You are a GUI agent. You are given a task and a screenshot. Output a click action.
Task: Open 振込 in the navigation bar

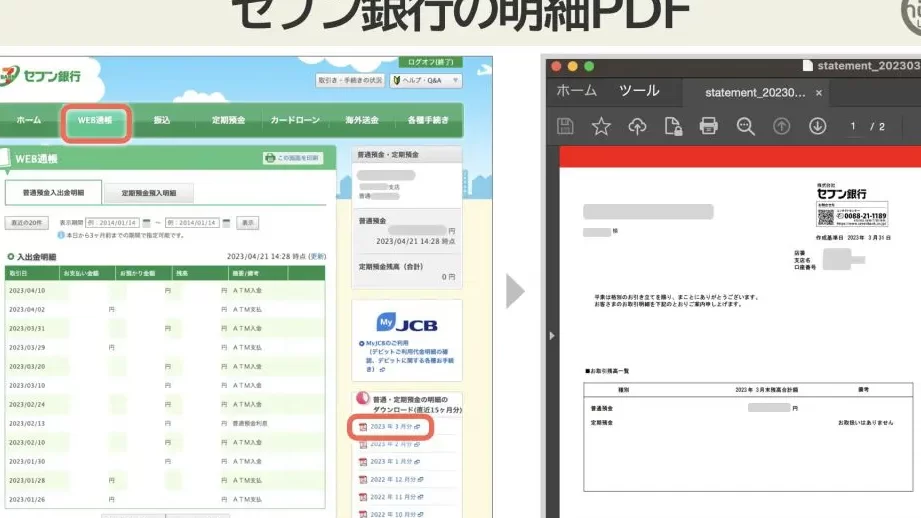162,120
